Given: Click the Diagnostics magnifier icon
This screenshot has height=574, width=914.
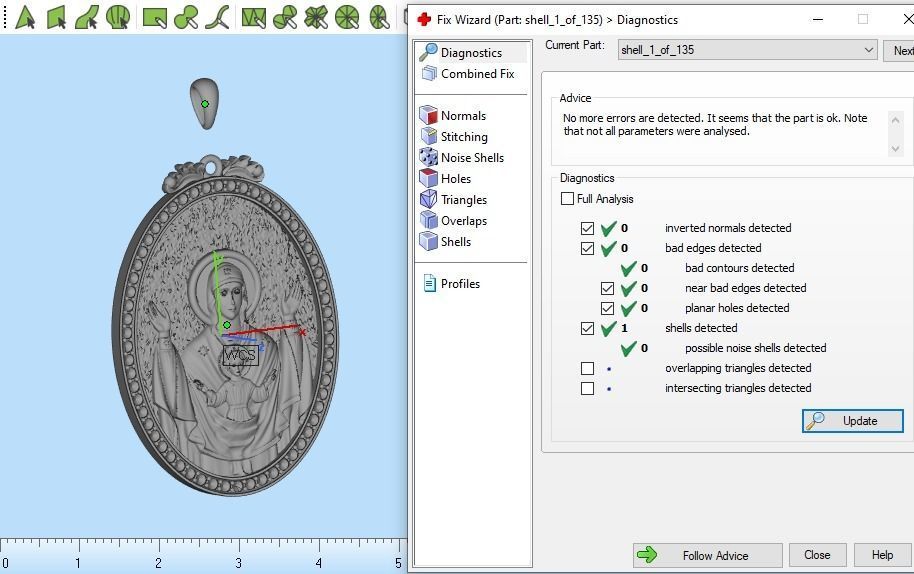Looking at the screenshot, I should click(x=428, y=52).
